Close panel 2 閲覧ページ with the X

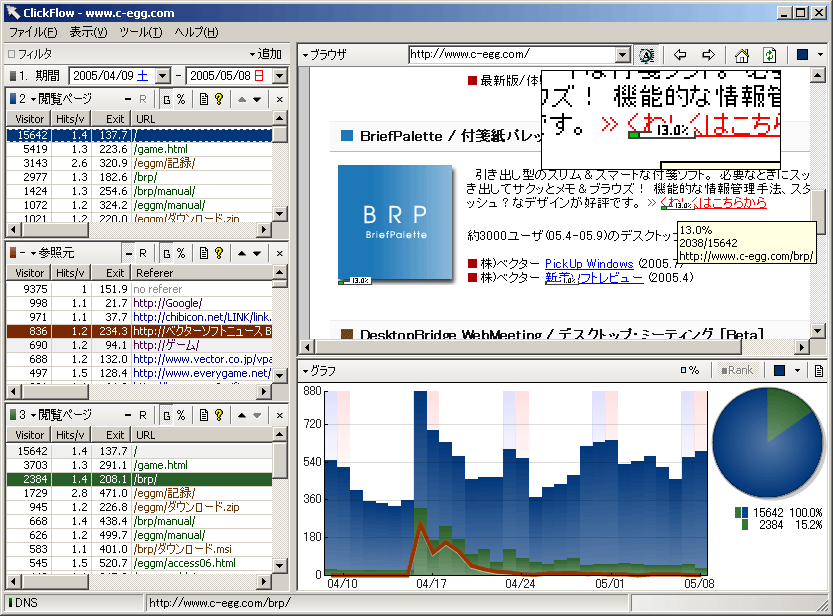[x=279, y=99]
